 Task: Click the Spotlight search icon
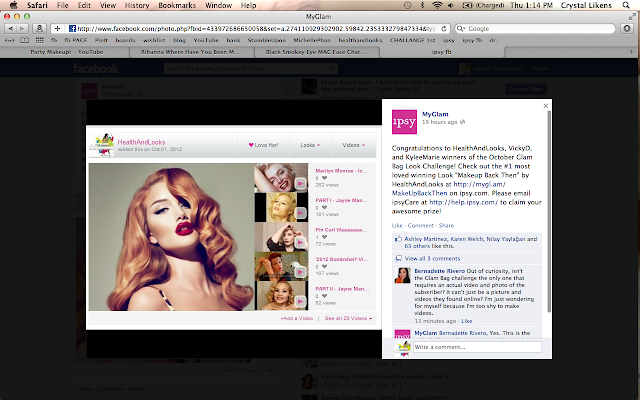coord(626,5)
